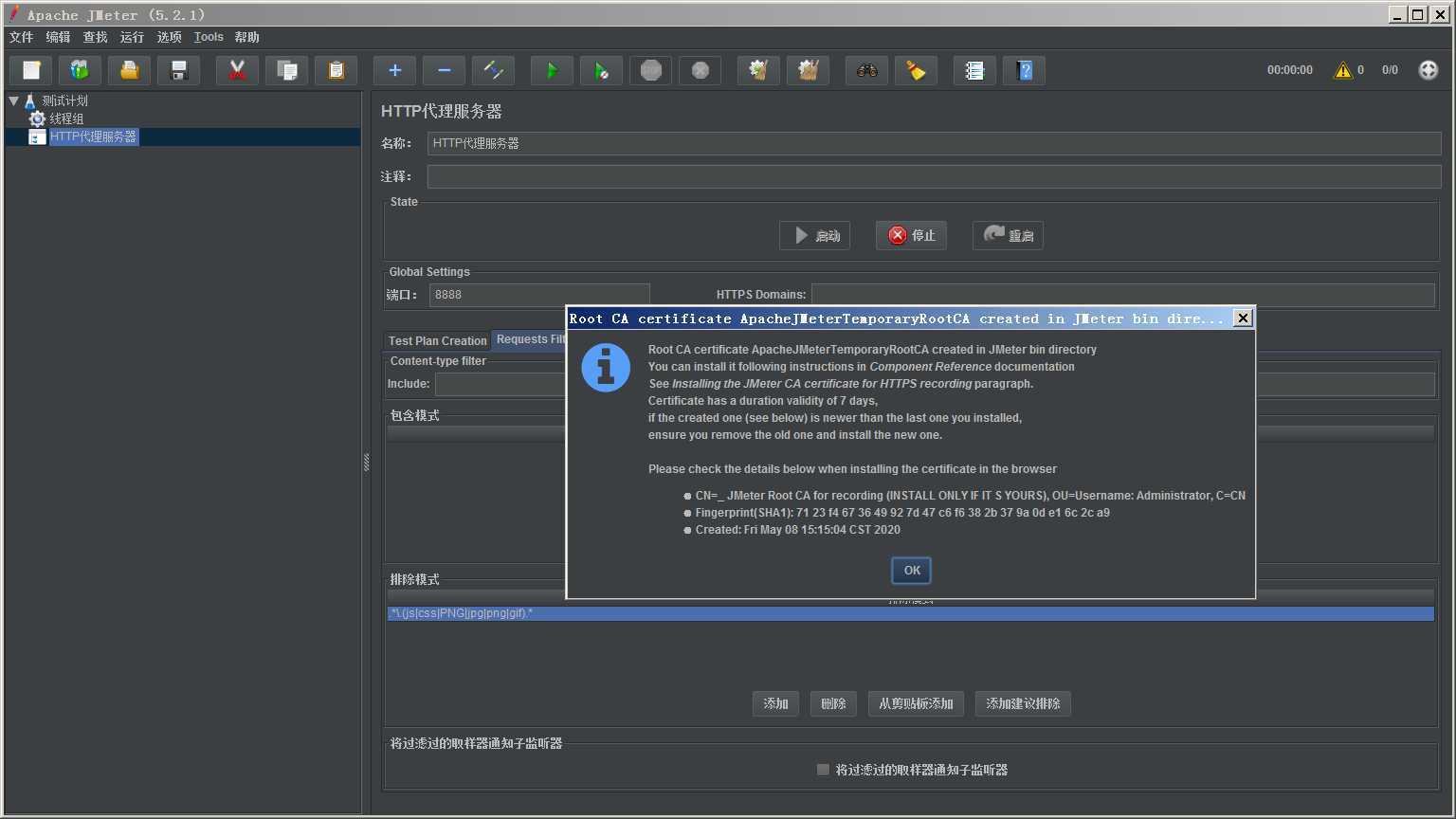Viewport: 1456px width, 819px height.
Task: Click the Shutdown test toolbar icon
Action: pyautogui.click(x=701, y=70)
